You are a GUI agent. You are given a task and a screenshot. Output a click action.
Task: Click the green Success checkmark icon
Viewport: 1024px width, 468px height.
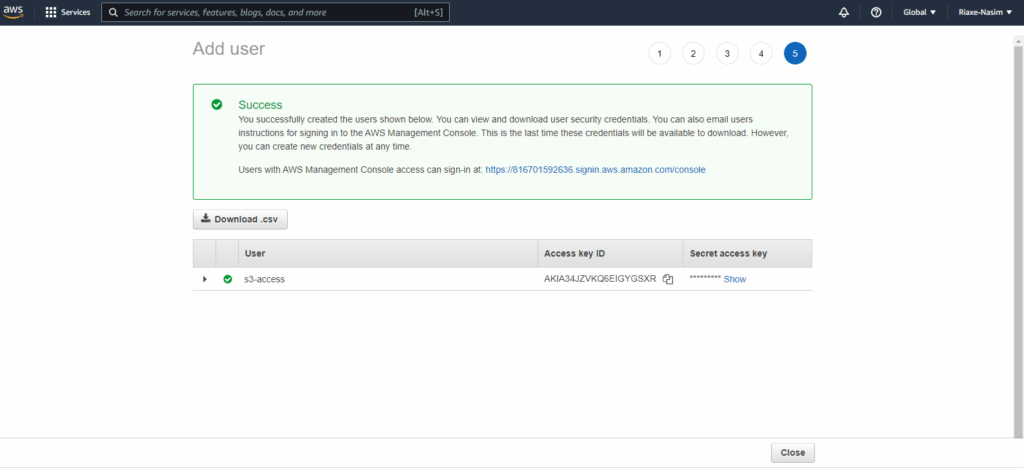[x=216, y=105]
